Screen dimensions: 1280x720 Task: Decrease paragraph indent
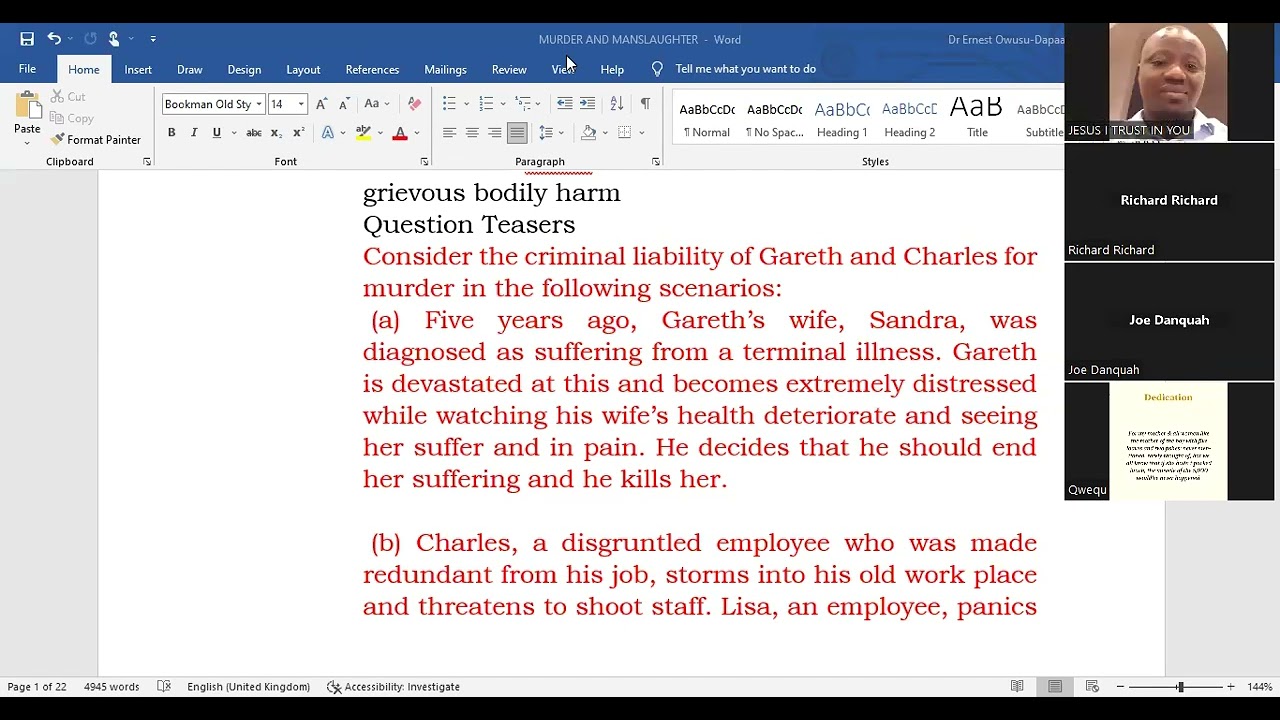565,104
